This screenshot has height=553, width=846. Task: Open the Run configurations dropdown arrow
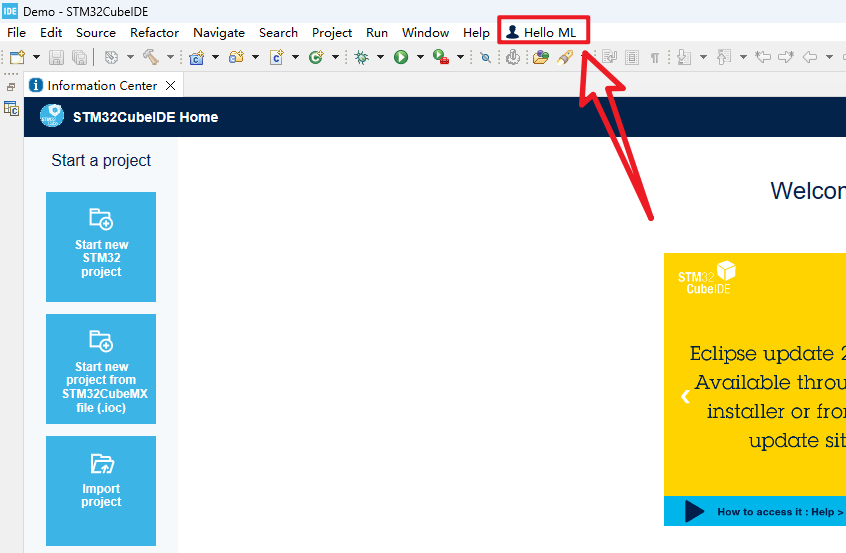[420, 57]
